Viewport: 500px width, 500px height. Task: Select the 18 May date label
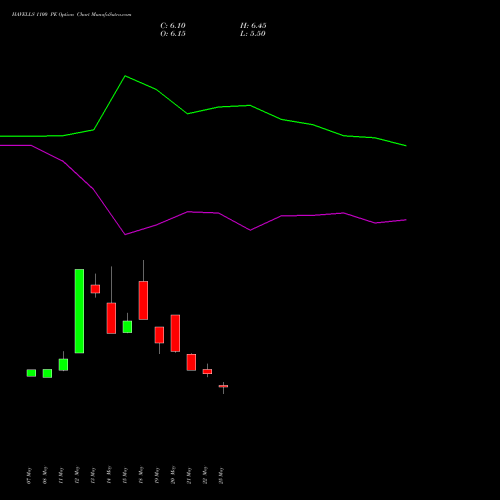(141, 476)
